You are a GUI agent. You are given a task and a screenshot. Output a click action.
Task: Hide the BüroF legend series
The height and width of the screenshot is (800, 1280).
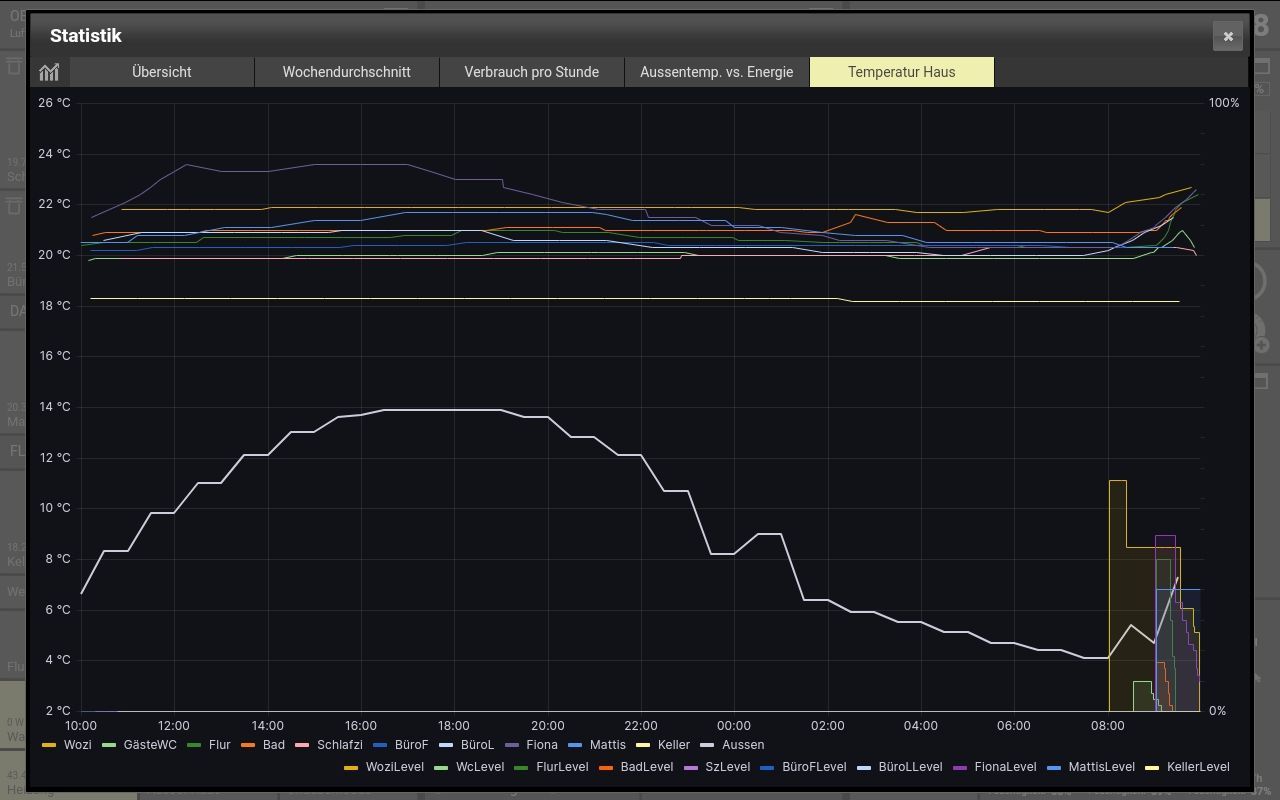click(401, 745)
